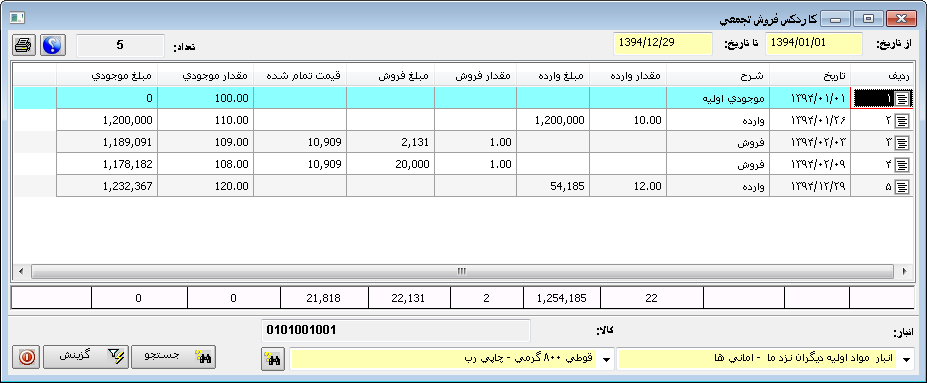Expand the انبار warehouse dropdown arrow
Viewport: 927px width, 383px height.
906,359
